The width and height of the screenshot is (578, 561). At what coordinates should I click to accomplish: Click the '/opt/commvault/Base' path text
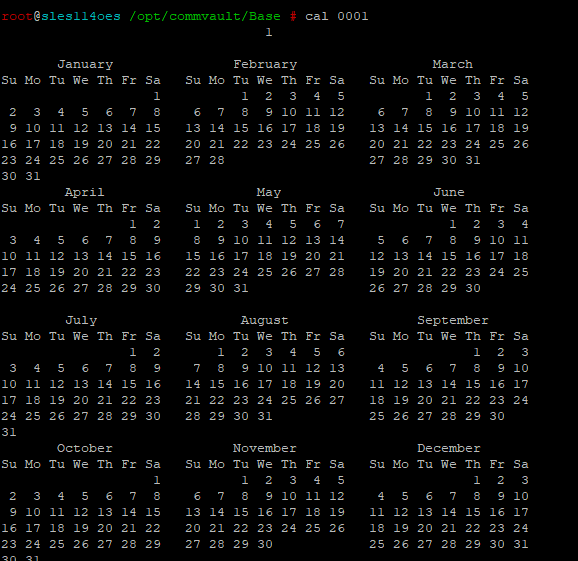(205, 17)
